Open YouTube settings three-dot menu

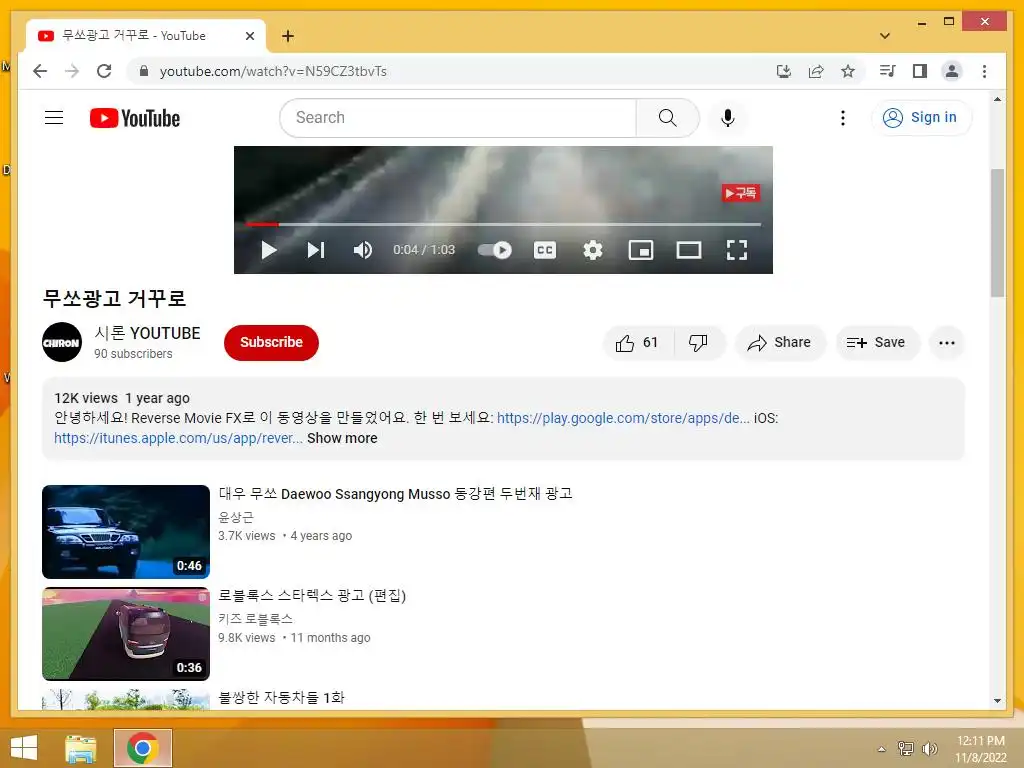click(842, 118)
